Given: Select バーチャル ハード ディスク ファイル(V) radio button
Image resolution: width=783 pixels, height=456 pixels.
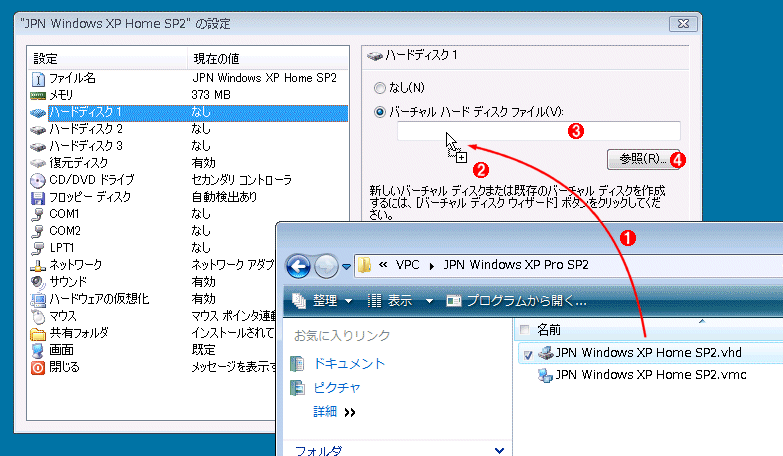Looking at the screenshot, I should pyautogui.click(x=380, y=112).
